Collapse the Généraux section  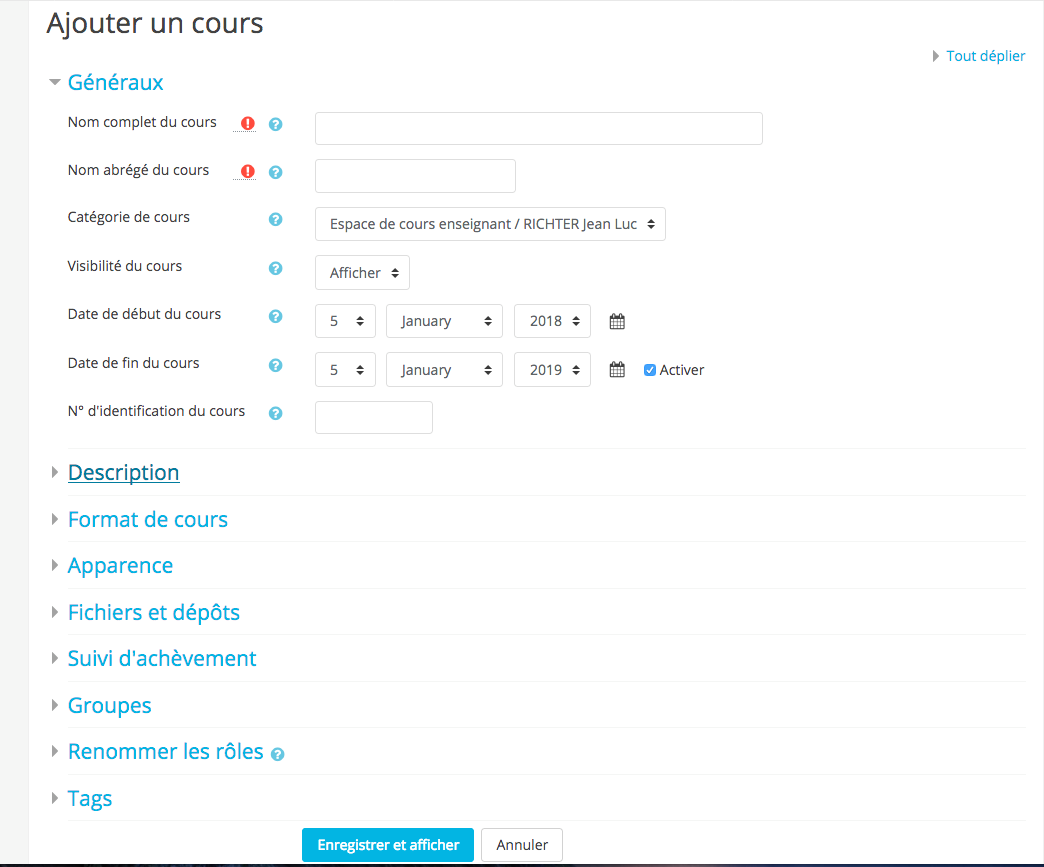(x=115, y=82)
